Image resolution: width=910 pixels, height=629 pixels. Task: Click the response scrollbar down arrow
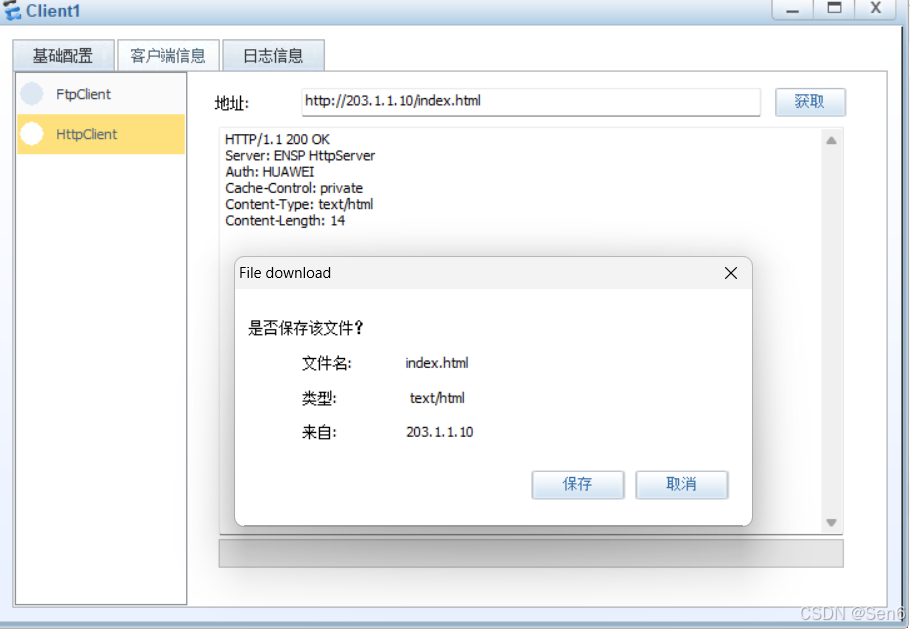coord(831,522)
